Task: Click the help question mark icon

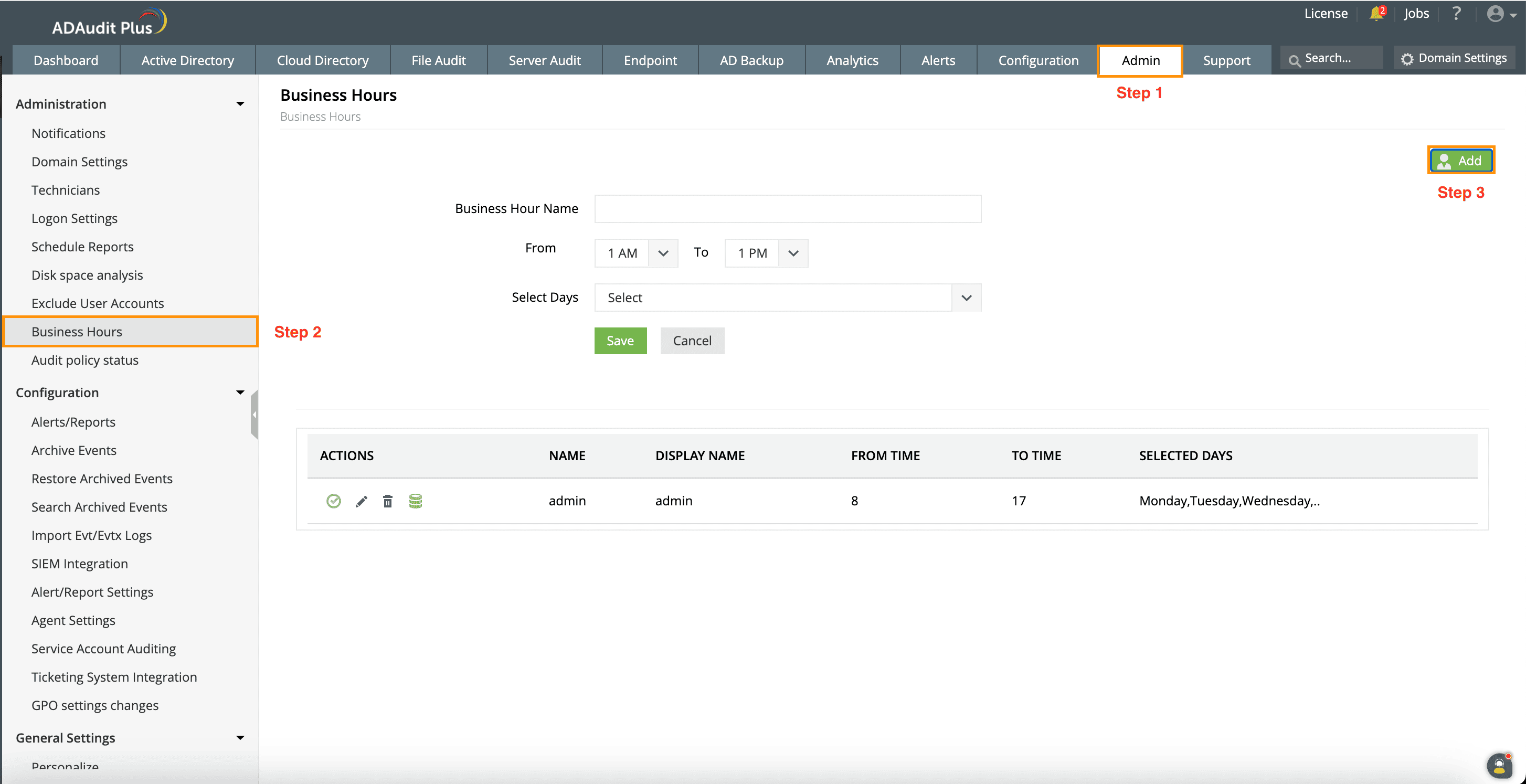Action: click(x=1457, y=14)
